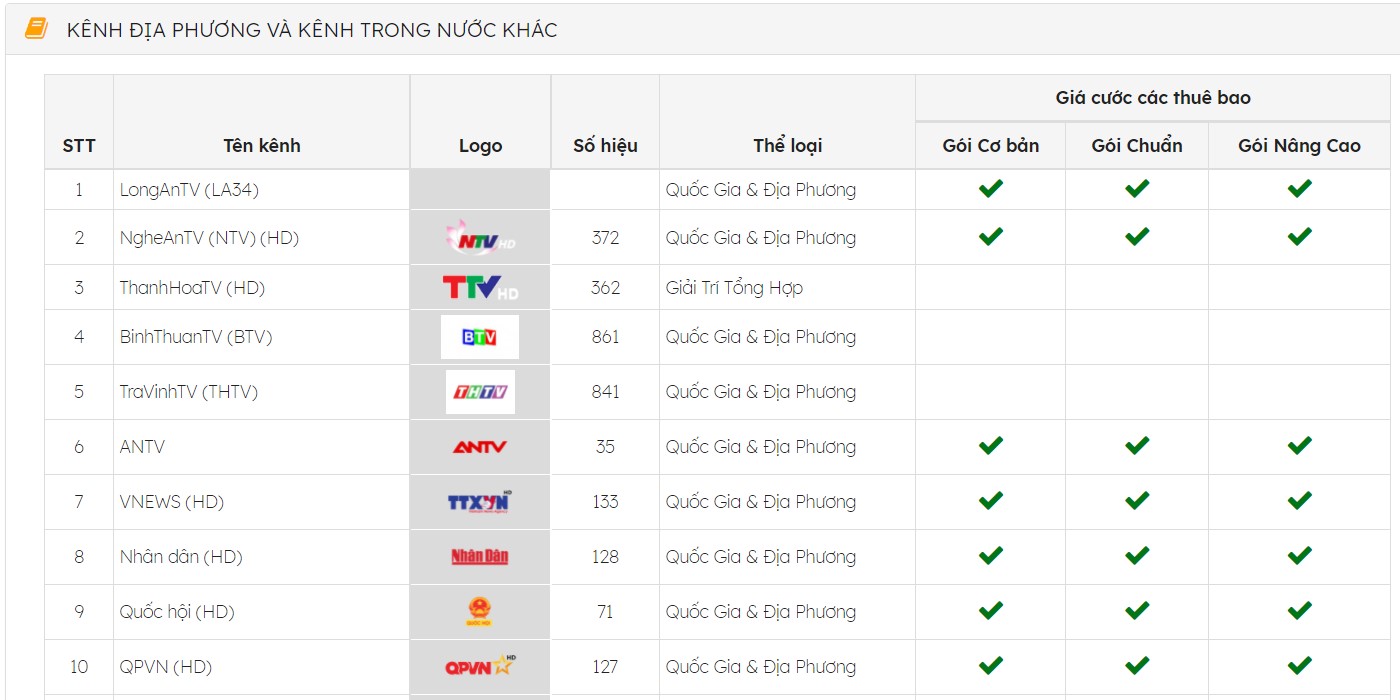Viewport: 1400px width, 700px height.
Task: Click channel number 372 cell
Action: [605, 238]
